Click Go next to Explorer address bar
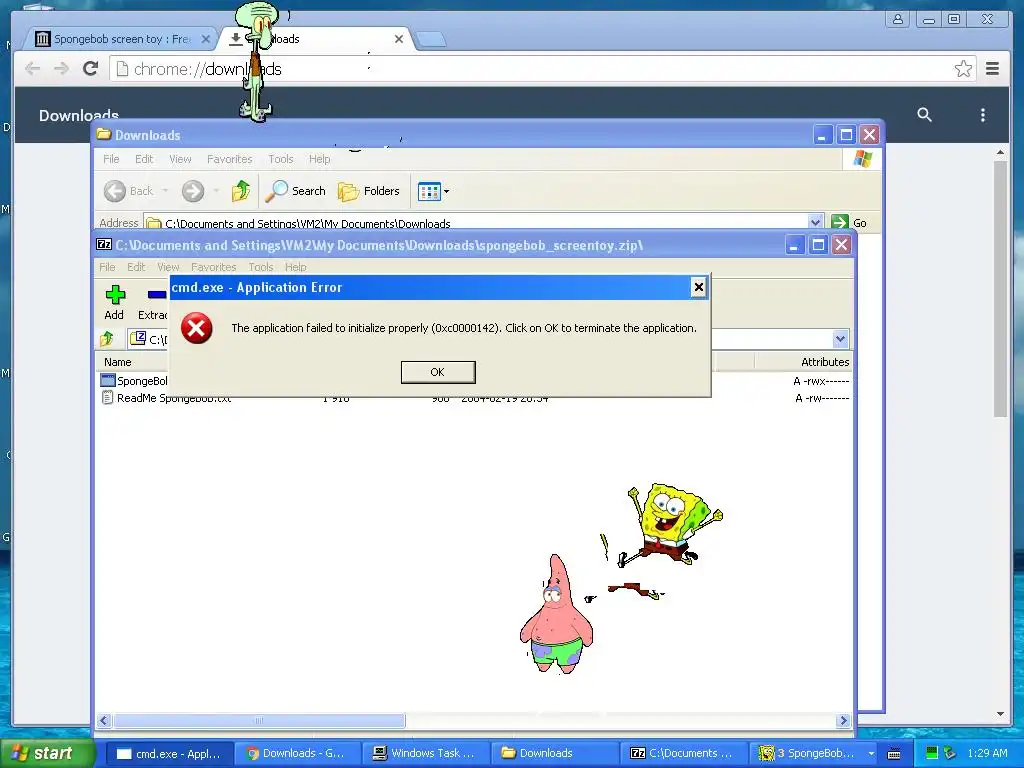This screenshot has width=1024, height=768. 850,223
